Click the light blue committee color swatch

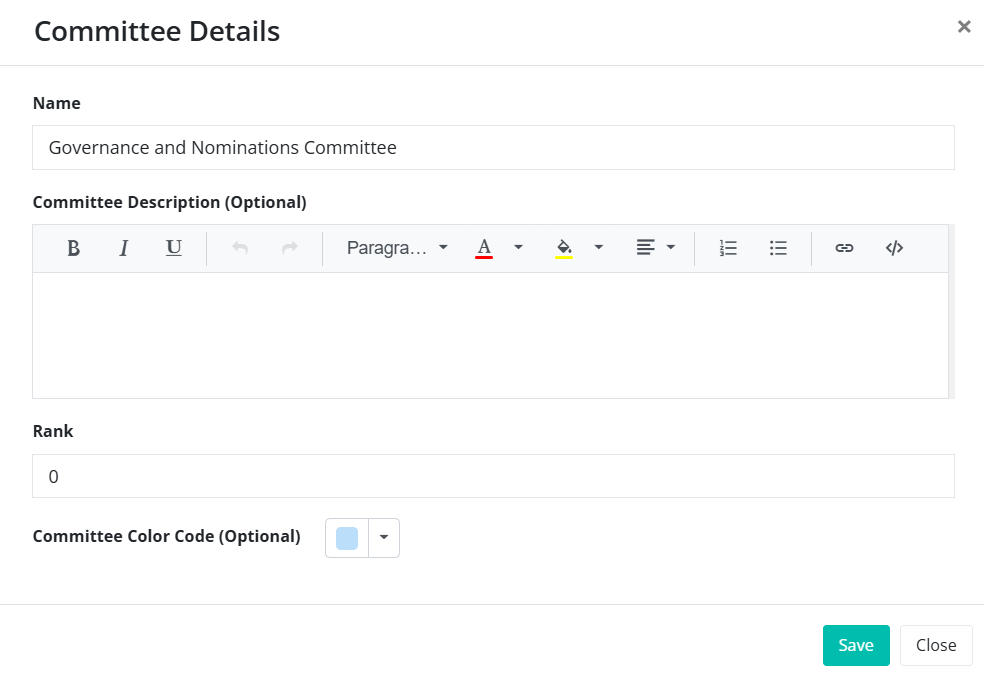pos(347,538)
